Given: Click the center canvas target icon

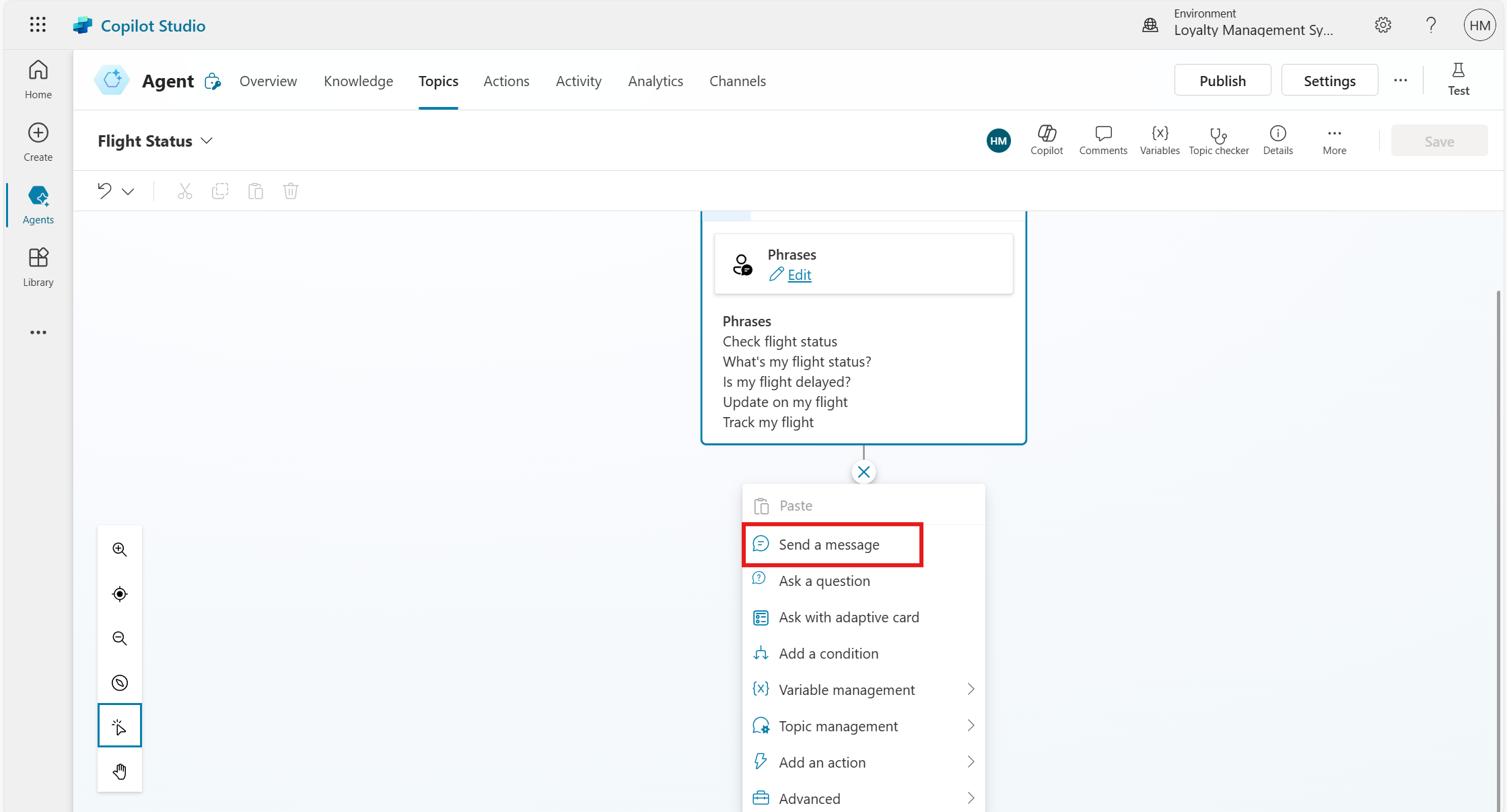Looking at the screenshot, I should [120, 594].
